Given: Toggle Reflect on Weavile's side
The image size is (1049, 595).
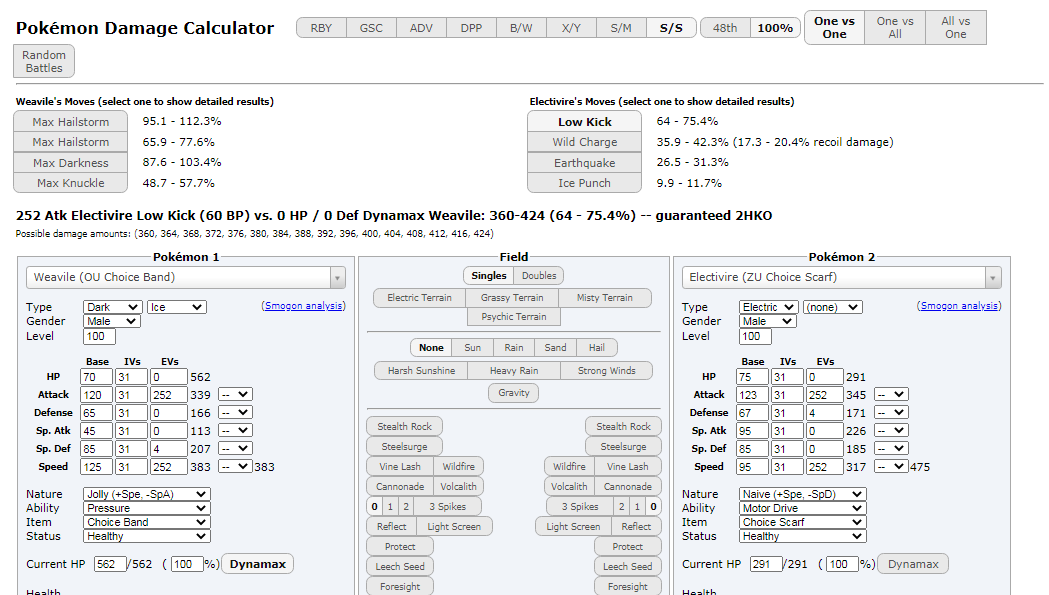Looking at the screenshot, I should 391,527.
